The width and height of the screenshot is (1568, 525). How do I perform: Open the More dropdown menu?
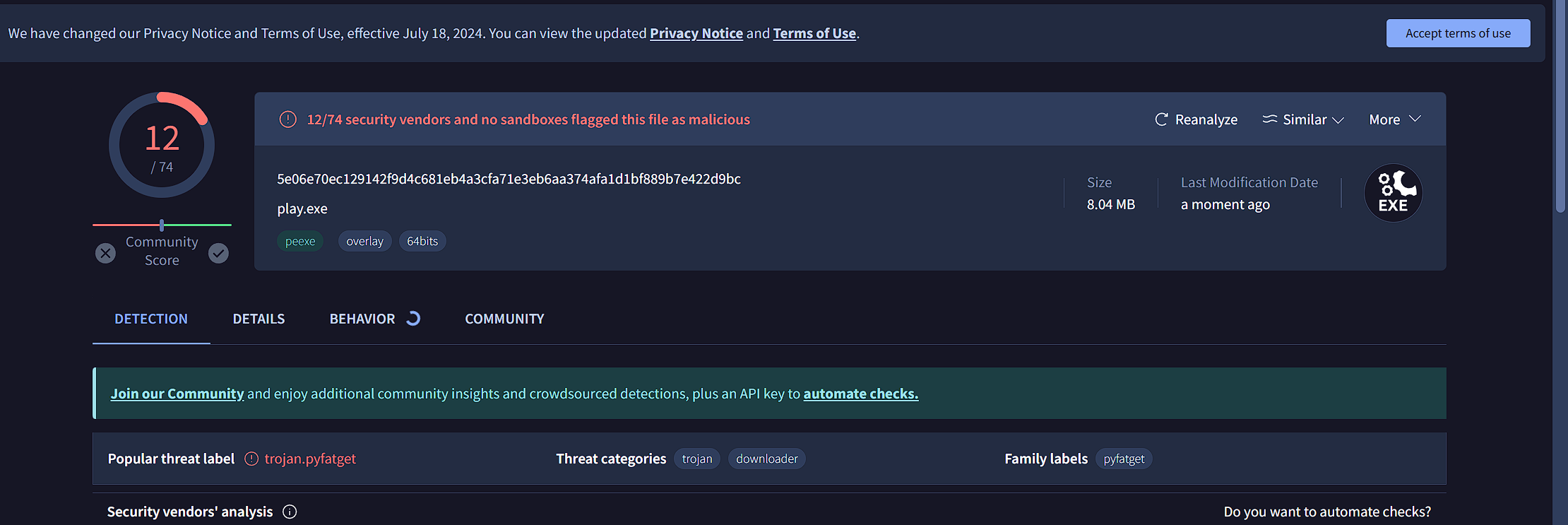tap(1394, 119)
